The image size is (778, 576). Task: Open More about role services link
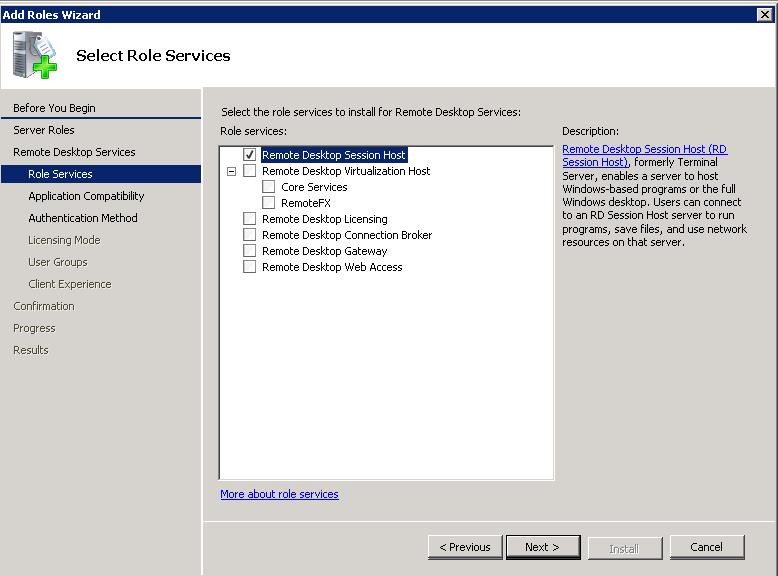279,494
